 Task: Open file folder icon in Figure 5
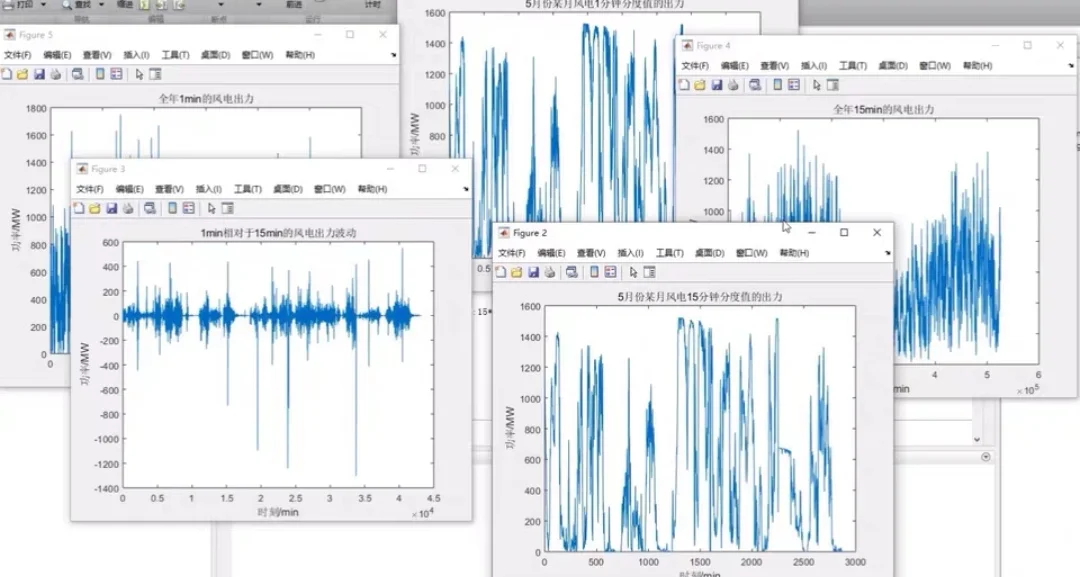(x=23, y=74)
